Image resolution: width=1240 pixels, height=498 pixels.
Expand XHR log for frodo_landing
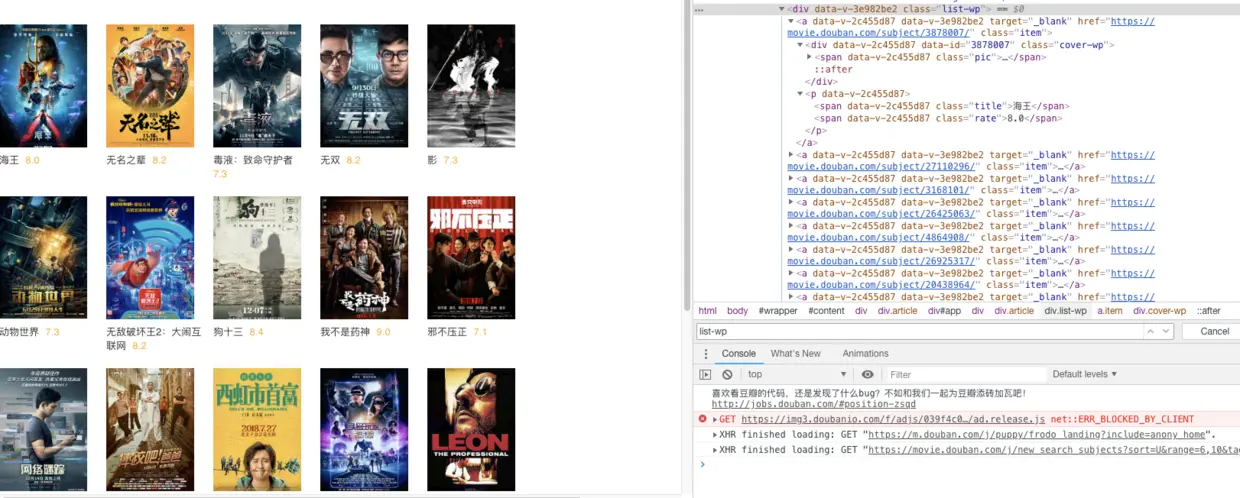715,435
